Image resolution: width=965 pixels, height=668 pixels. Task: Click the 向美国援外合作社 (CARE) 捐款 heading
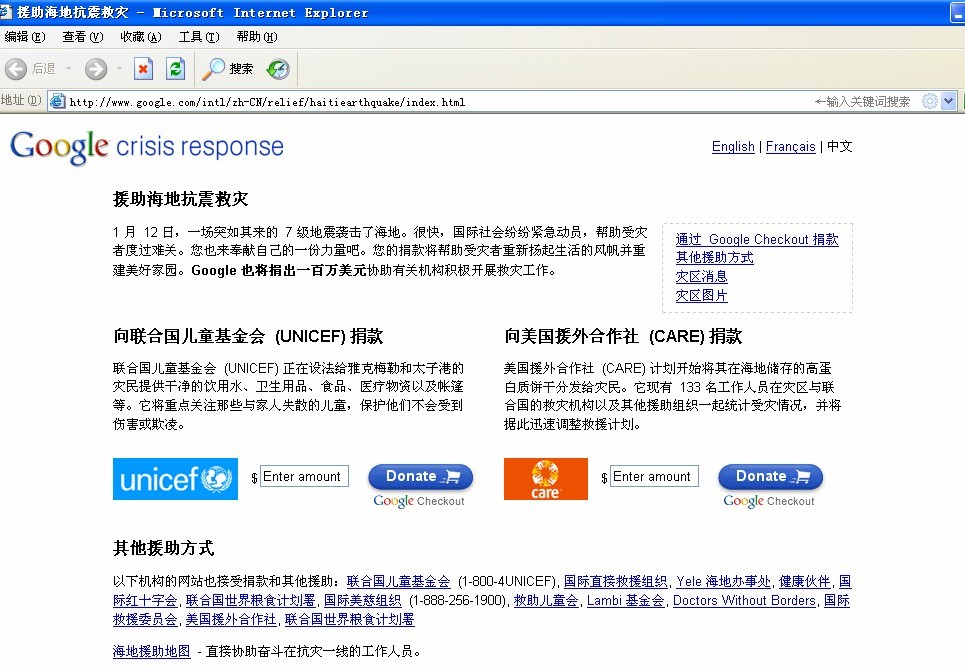pos(623,336)
